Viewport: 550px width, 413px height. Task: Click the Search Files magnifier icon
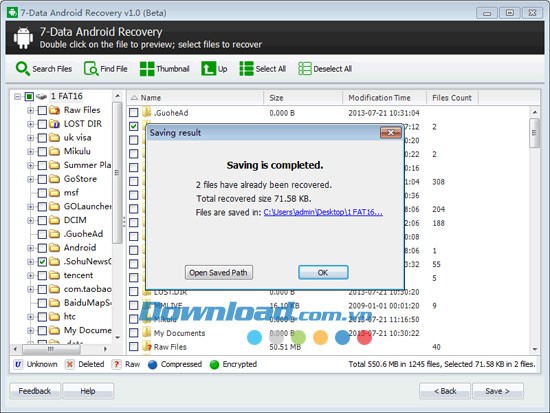pos(22,68)
